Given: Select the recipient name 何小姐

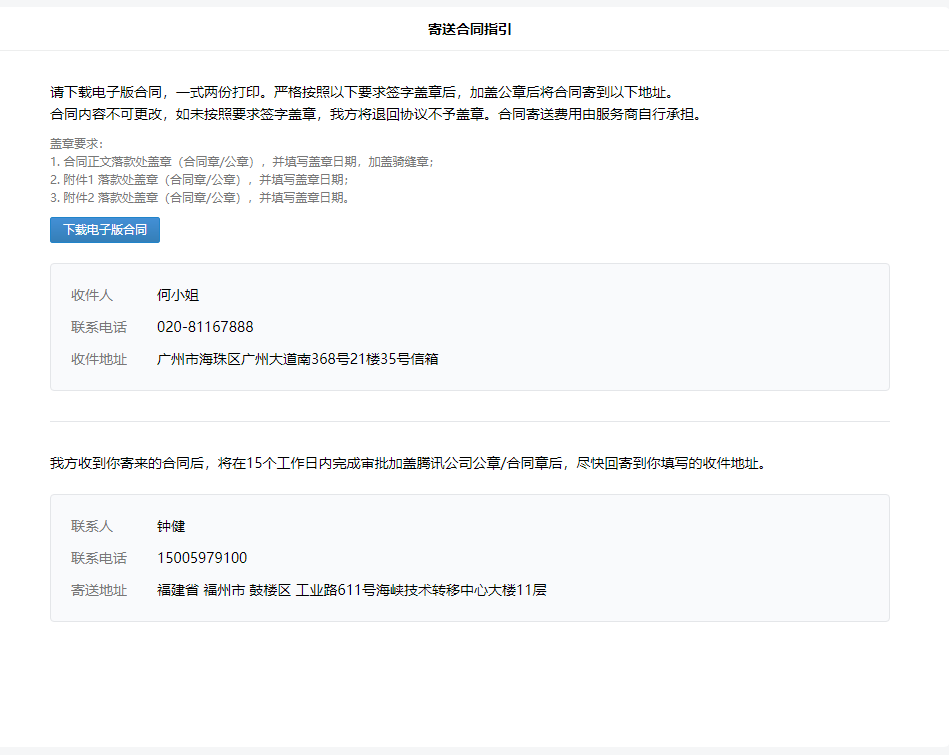Looking at the screenshot, I should click(x=178, y=295).
